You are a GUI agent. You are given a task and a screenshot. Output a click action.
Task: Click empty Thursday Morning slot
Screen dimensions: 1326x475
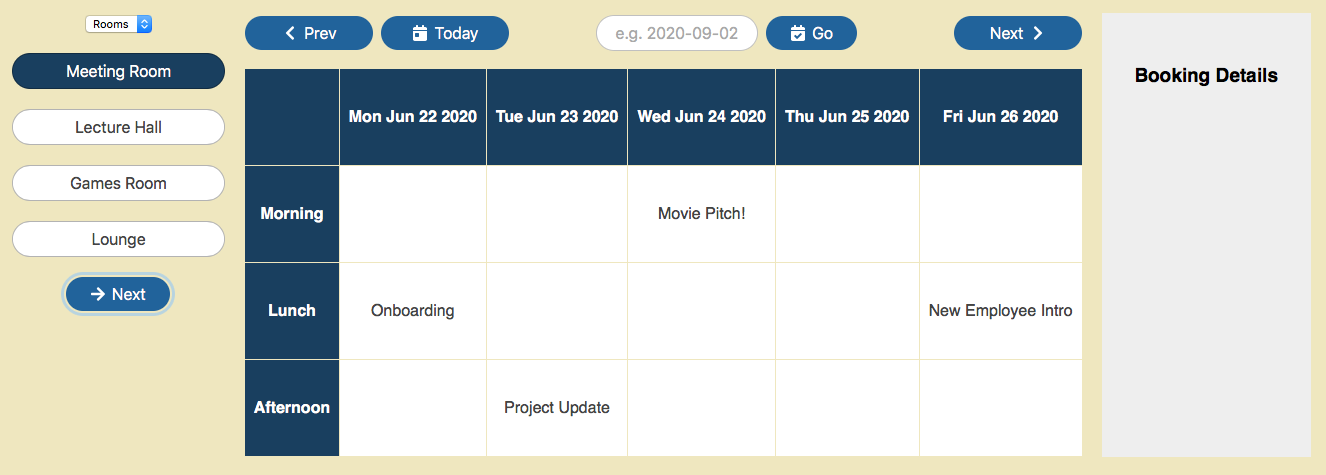click(x=847, y=213)
